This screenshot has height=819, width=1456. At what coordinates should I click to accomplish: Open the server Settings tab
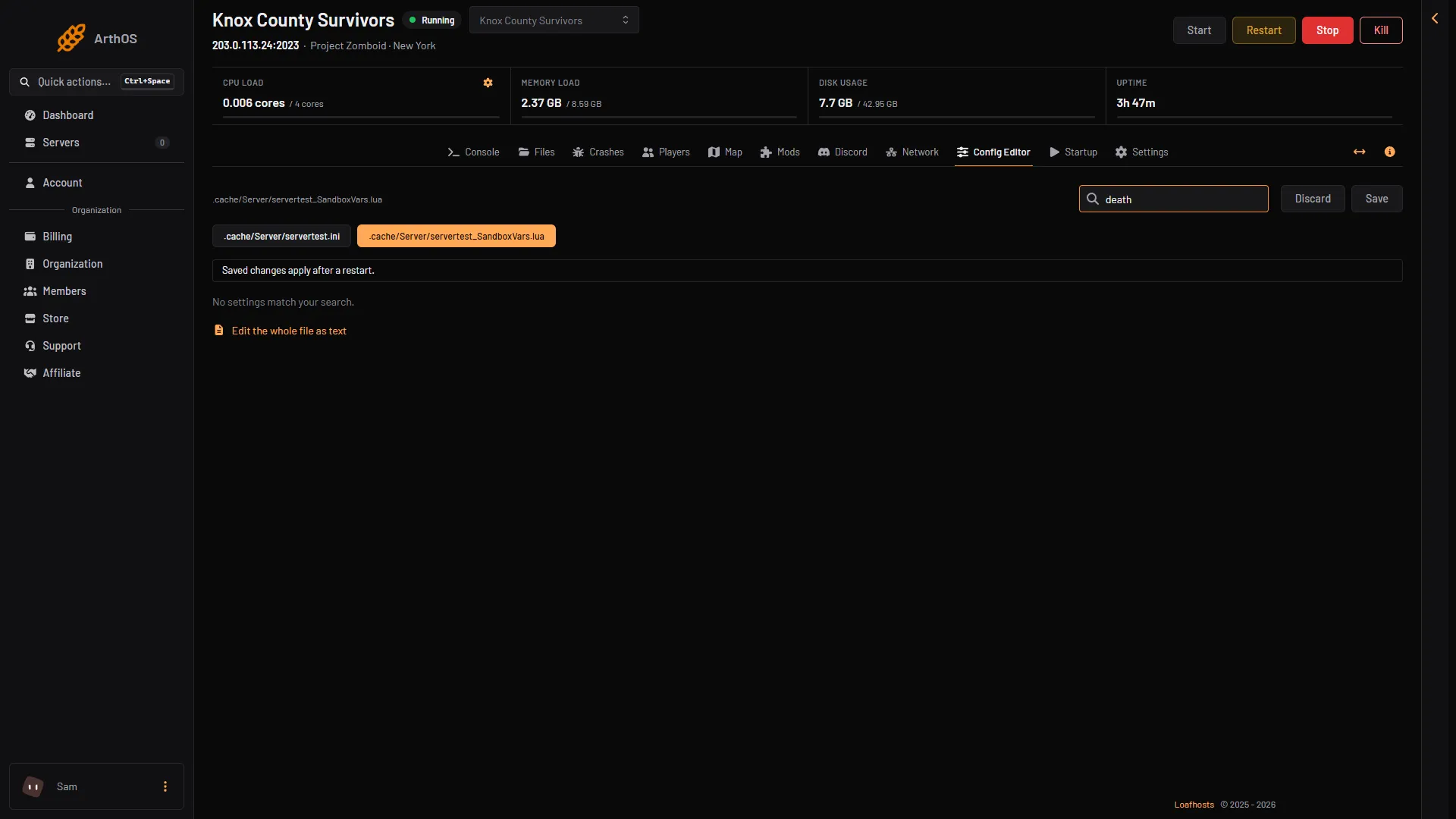coord(1141,152)
